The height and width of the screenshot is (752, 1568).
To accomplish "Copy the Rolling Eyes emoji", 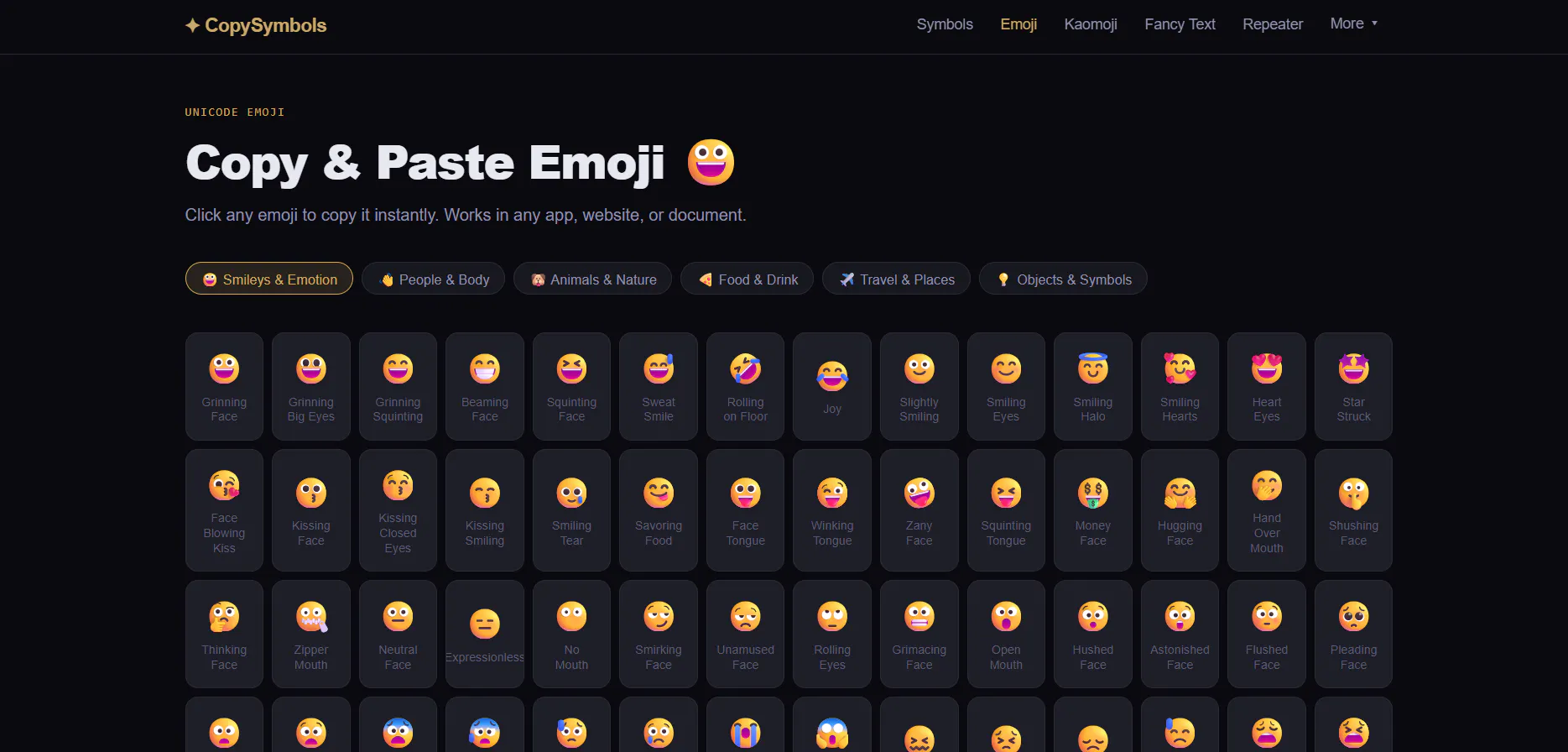I will click(x=832, y=634).
